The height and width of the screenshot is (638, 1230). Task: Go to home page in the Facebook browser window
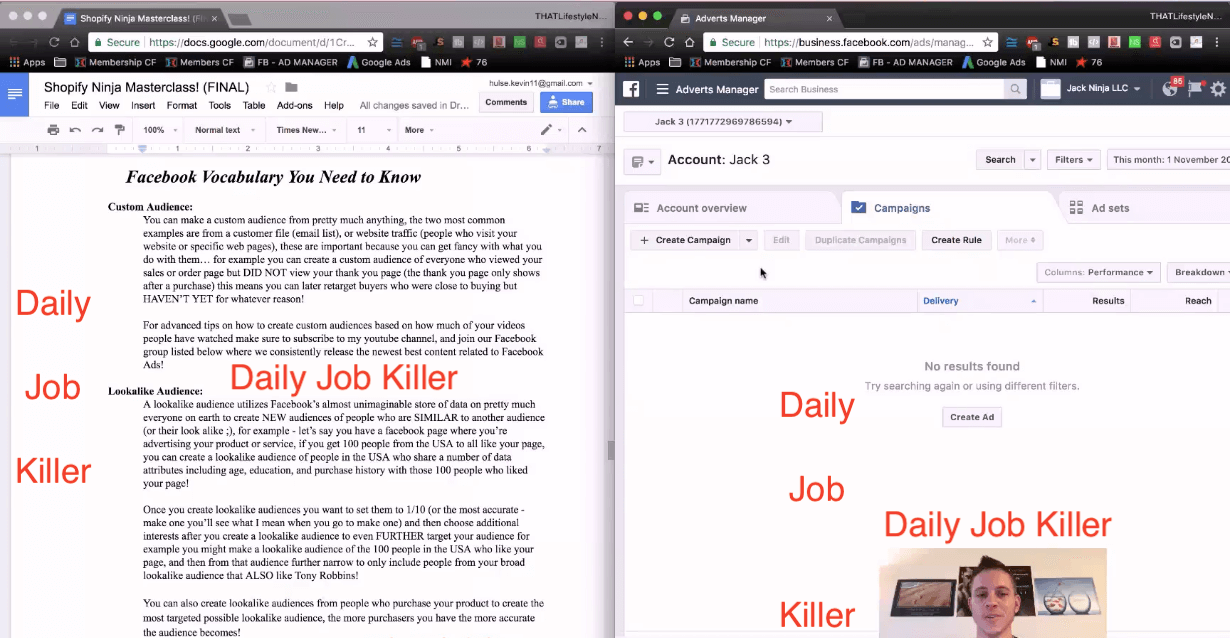coord(690,42)
